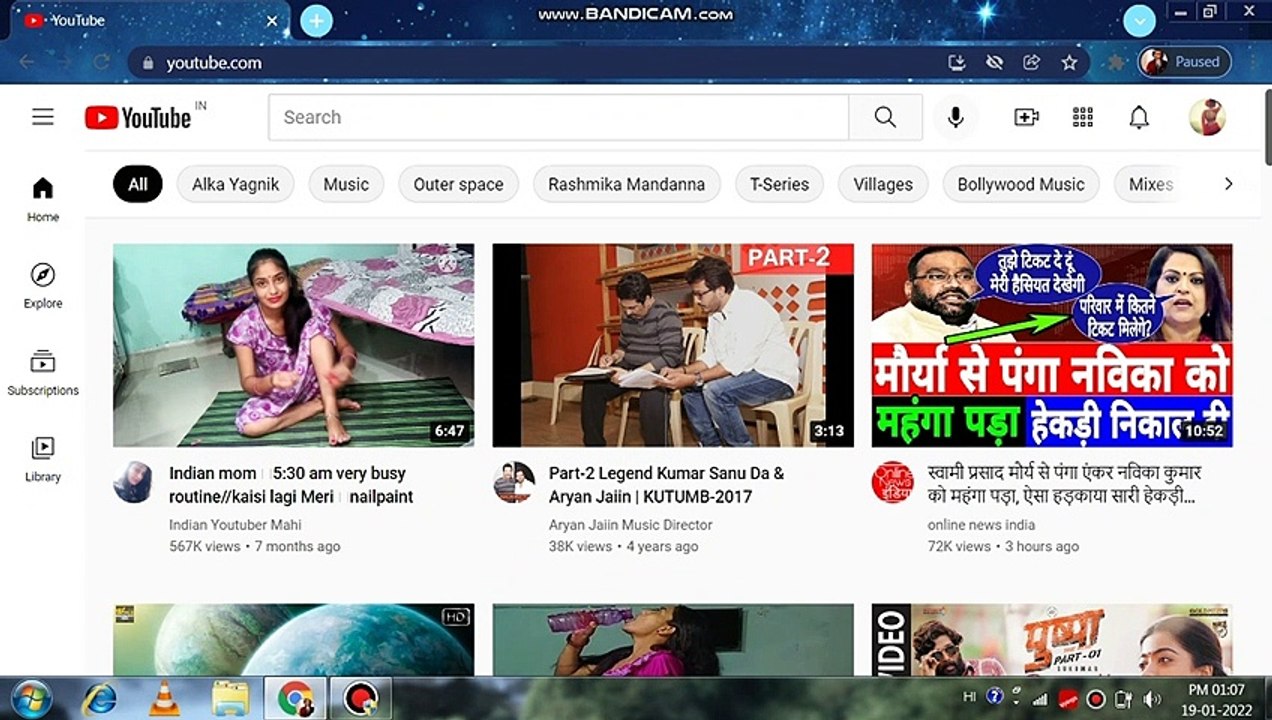Click the HI language indicator in tray
Viewport: 1272px width, 720px height.
tap(969, 696)
